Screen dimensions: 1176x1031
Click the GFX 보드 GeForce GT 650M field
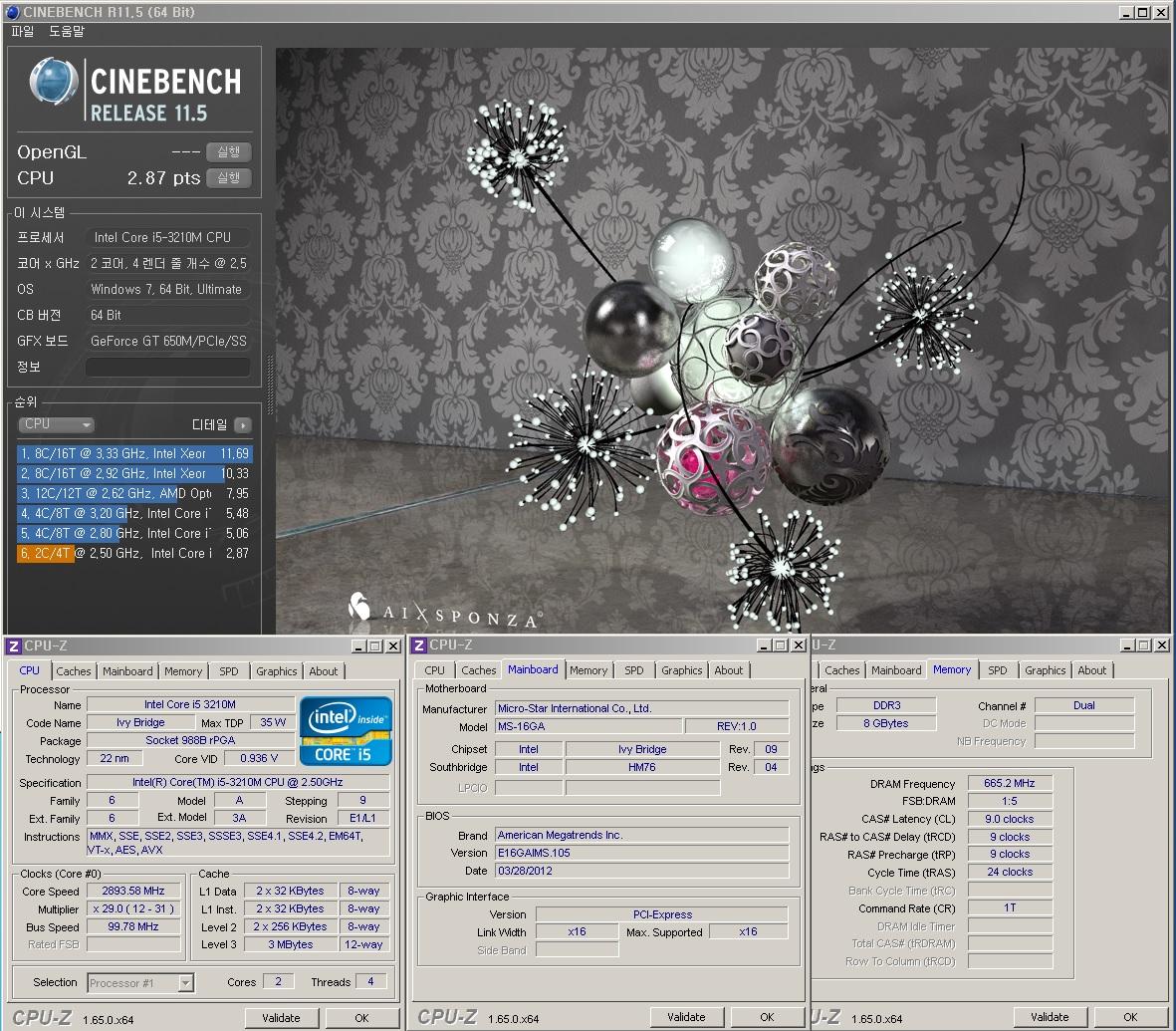[168, 341]
